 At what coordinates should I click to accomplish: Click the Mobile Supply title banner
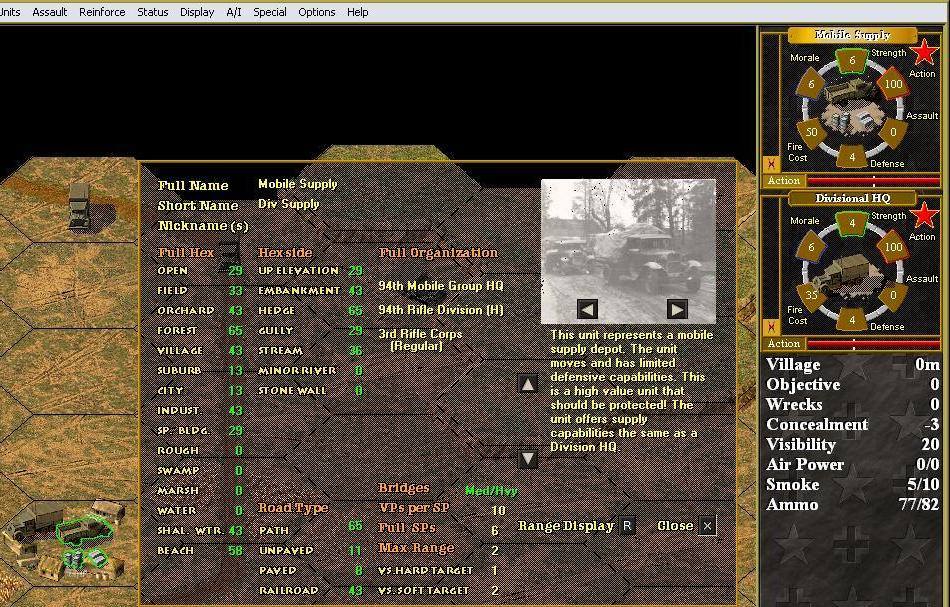coord(852,35)
